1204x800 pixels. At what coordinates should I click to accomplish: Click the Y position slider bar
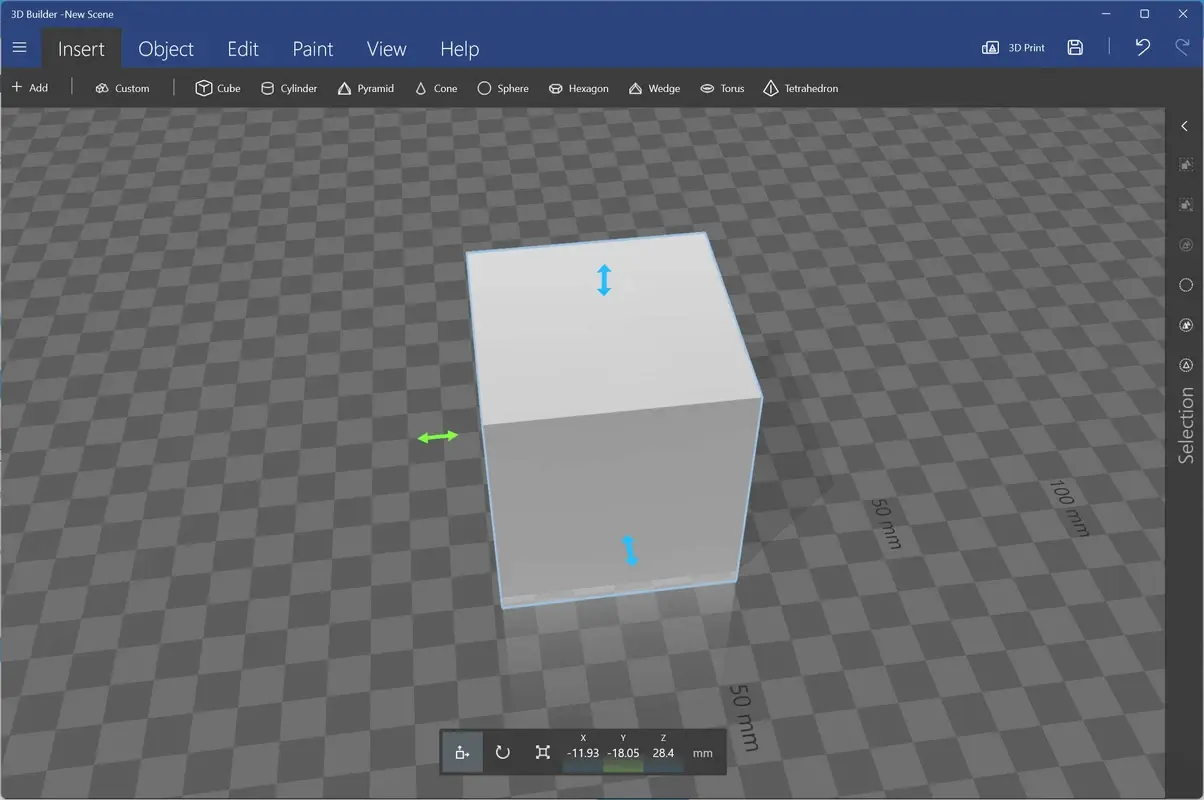[624, 767]
